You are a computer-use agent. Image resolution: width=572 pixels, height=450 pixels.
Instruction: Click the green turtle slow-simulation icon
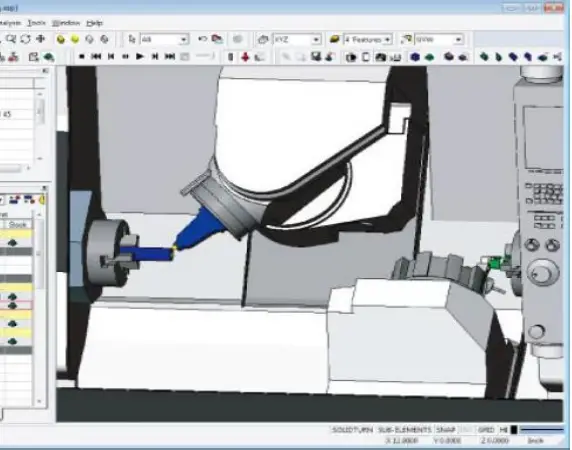click(x=49, y=57)
